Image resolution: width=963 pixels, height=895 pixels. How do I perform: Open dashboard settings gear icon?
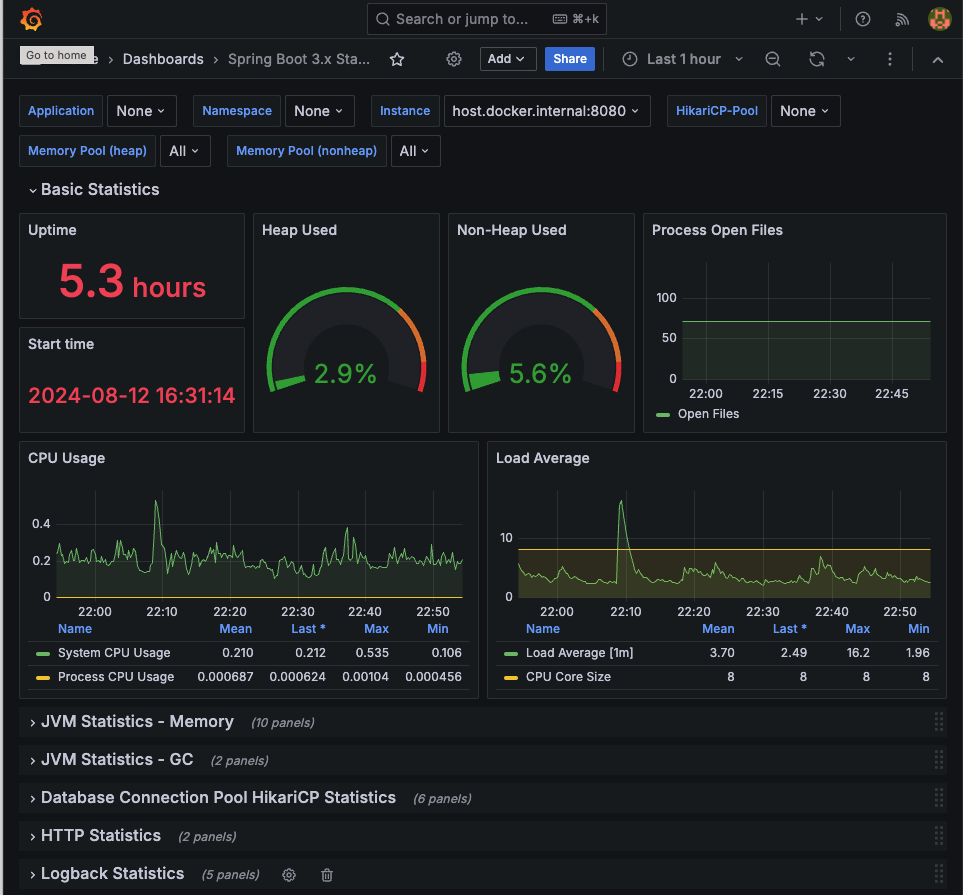(x=454, y=59)
